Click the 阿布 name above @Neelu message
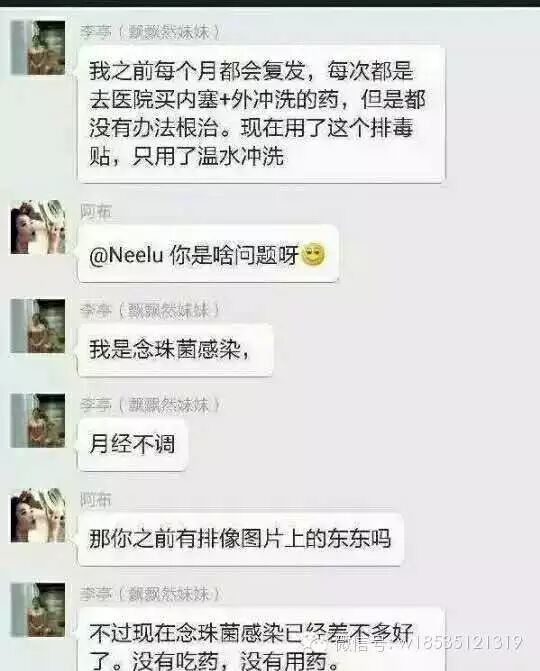This screenshot has width=540, height=671. [96, 212]
